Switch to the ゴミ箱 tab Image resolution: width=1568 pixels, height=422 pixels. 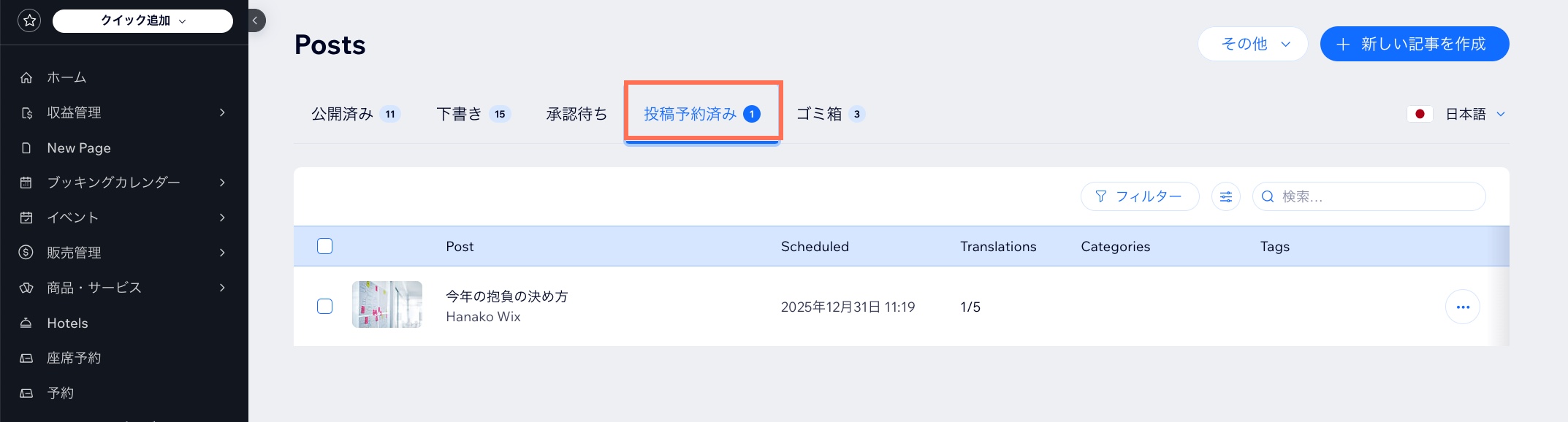tap(829, 114)
